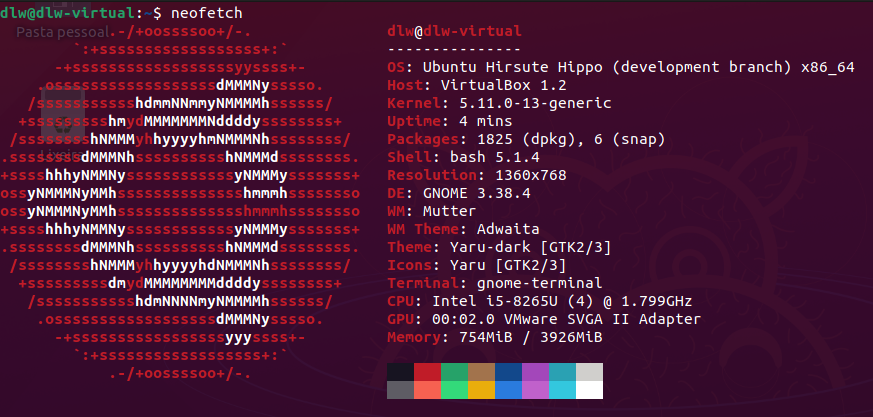Click DE value "GNOME 3.38.4"
This screenshot has height=417, width=873.
(477, 194)
